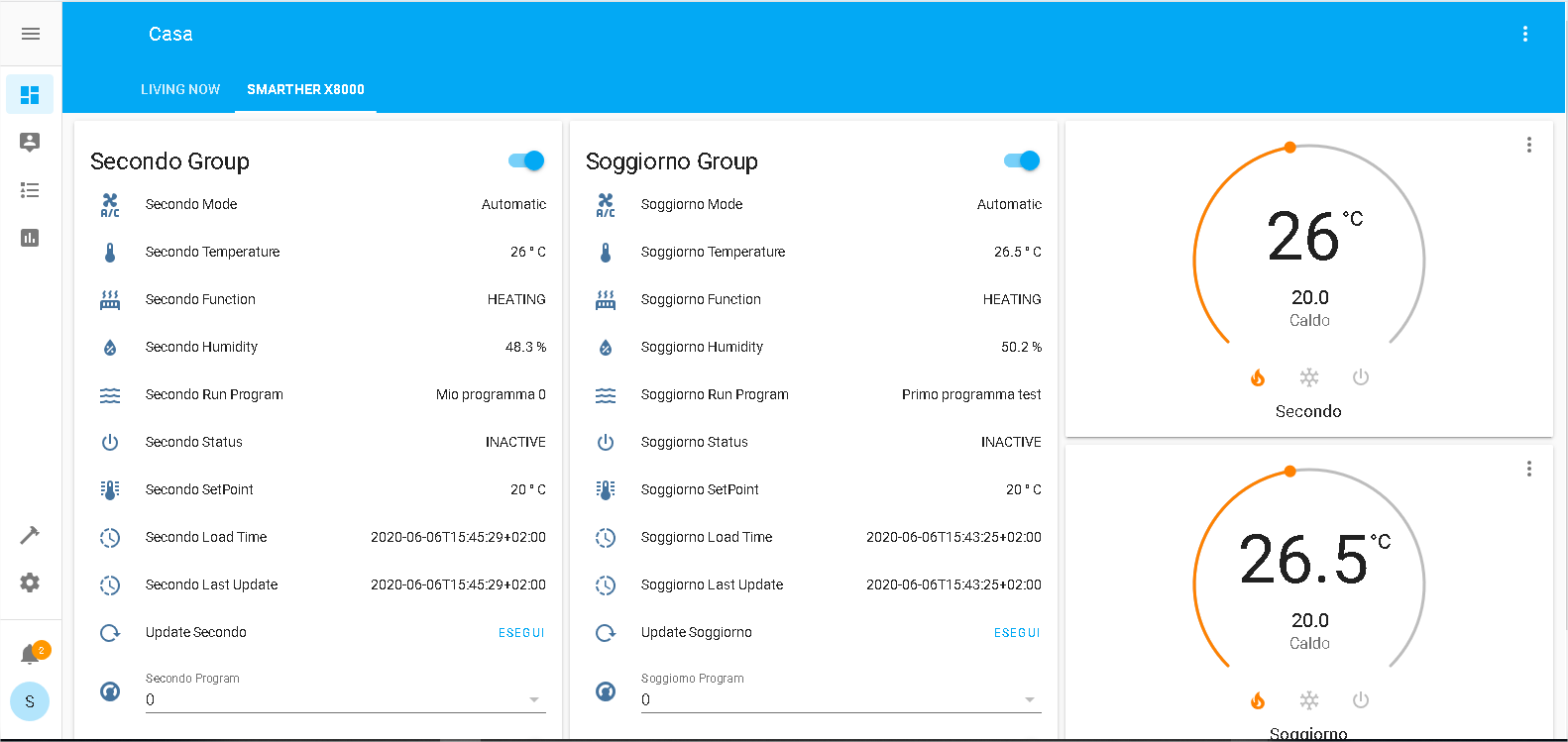Click the Soggiorno Load Time clock icon
The image size is (1568, 742).
(x=606, y=538)
